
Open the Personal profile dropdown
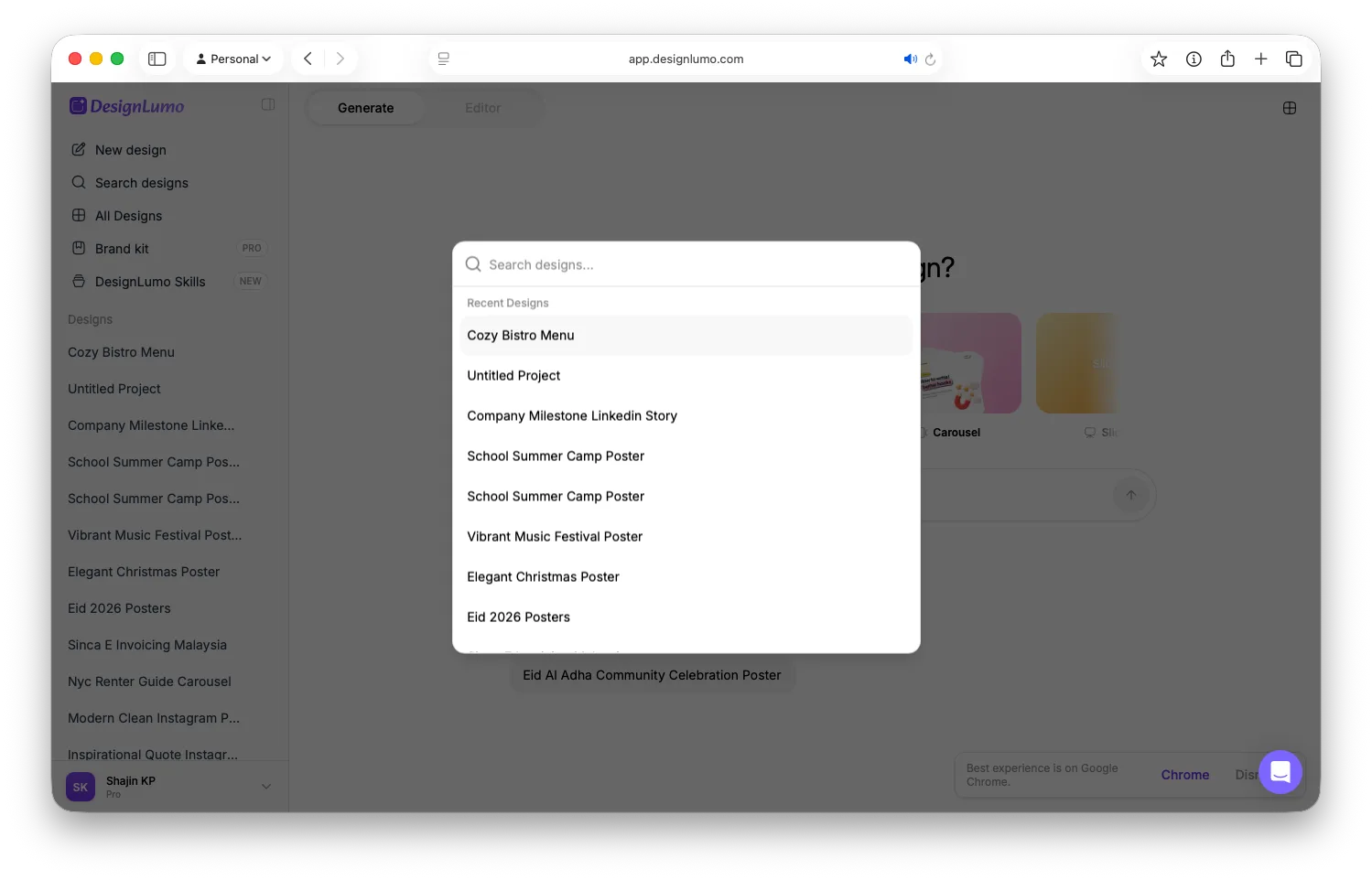[233, 59]
